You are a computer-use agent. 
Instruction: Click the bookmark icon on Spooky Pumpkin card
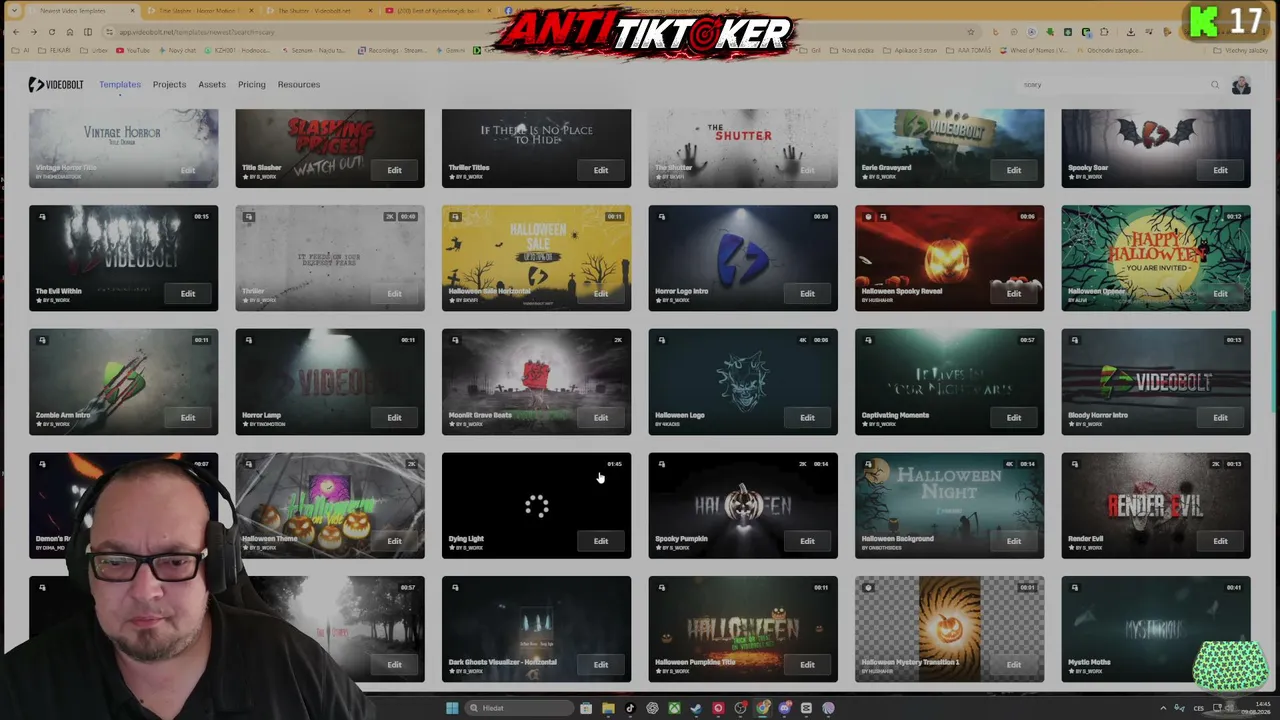[x=661, y=464]
